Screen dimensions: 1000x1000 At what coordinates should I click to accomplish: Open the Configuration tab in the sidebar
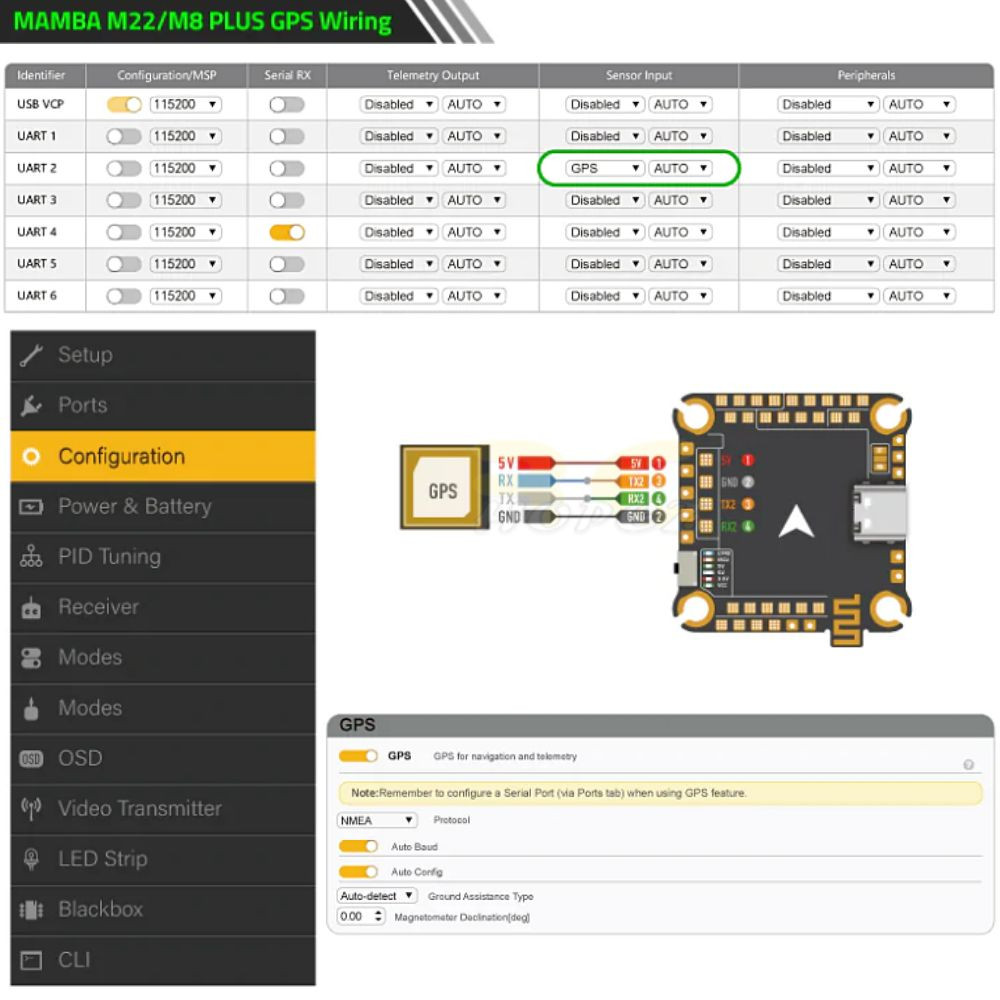(163, 456)
